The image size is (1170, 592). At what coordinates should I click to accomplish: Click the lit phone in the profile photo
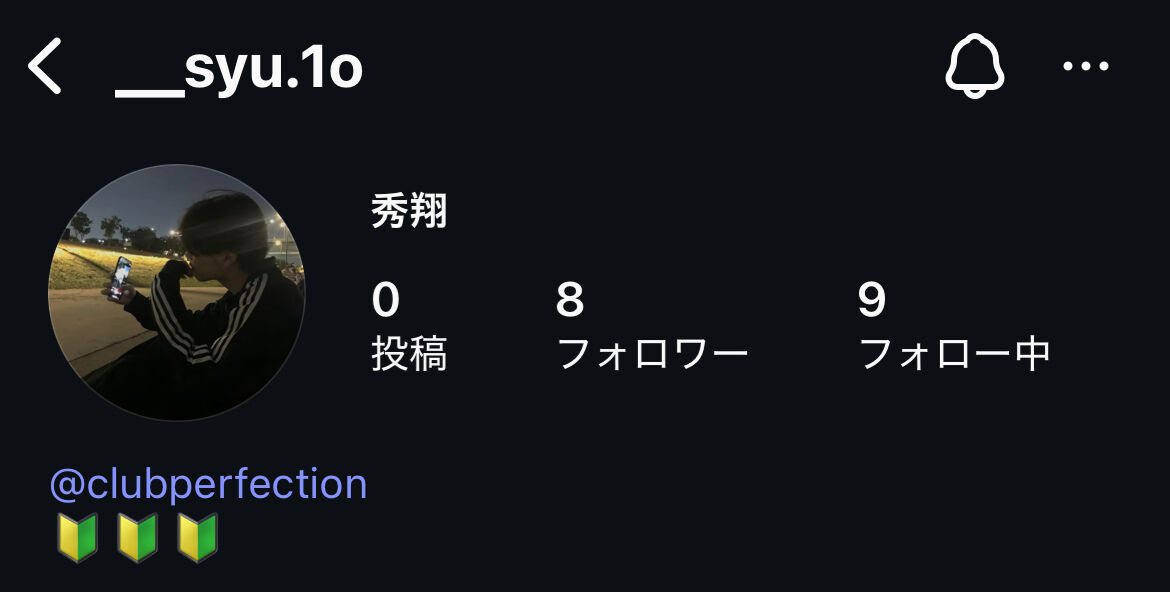(119, 278)
